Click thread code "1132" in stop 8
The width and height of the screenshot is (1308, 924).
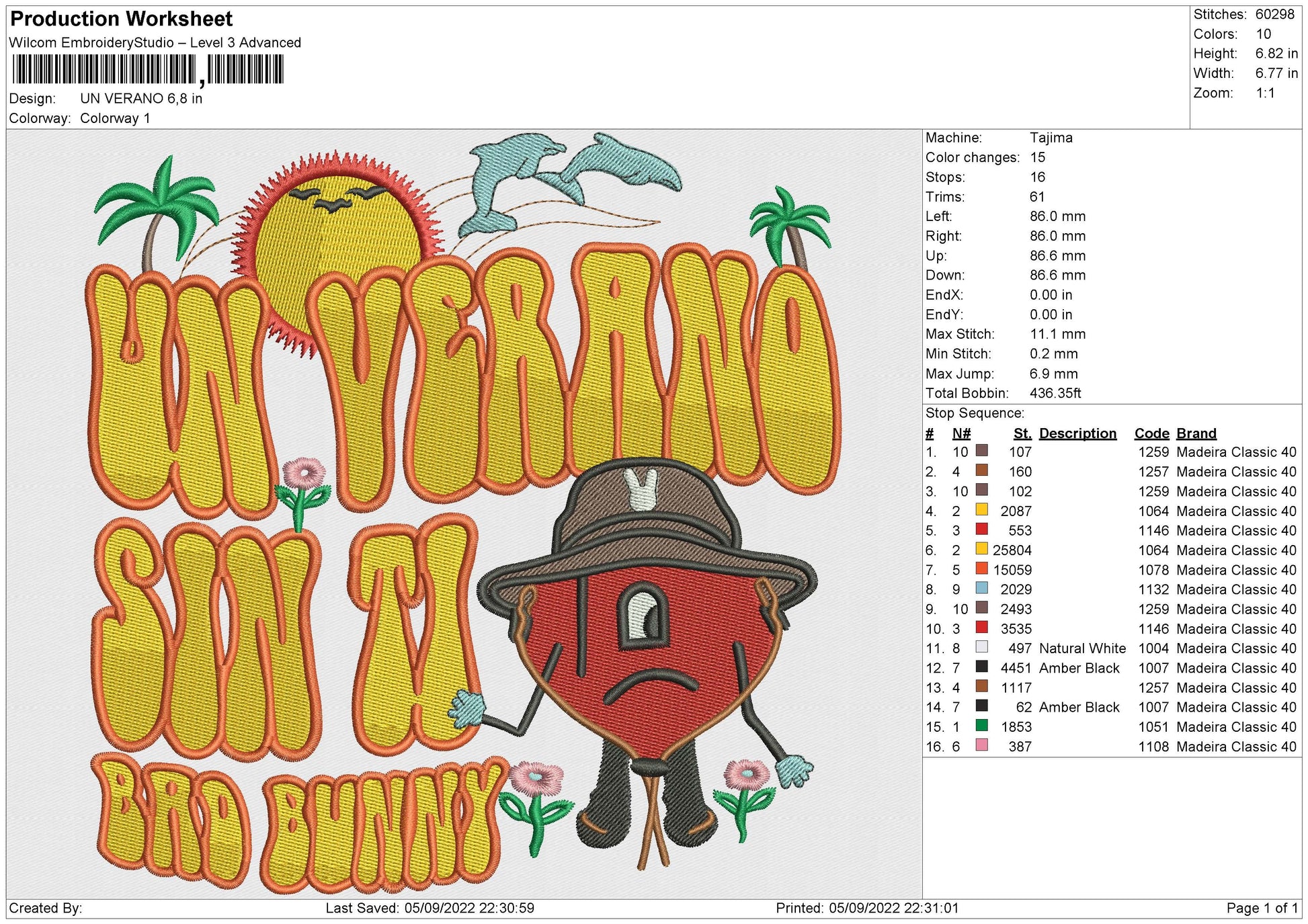point(1153,589)
